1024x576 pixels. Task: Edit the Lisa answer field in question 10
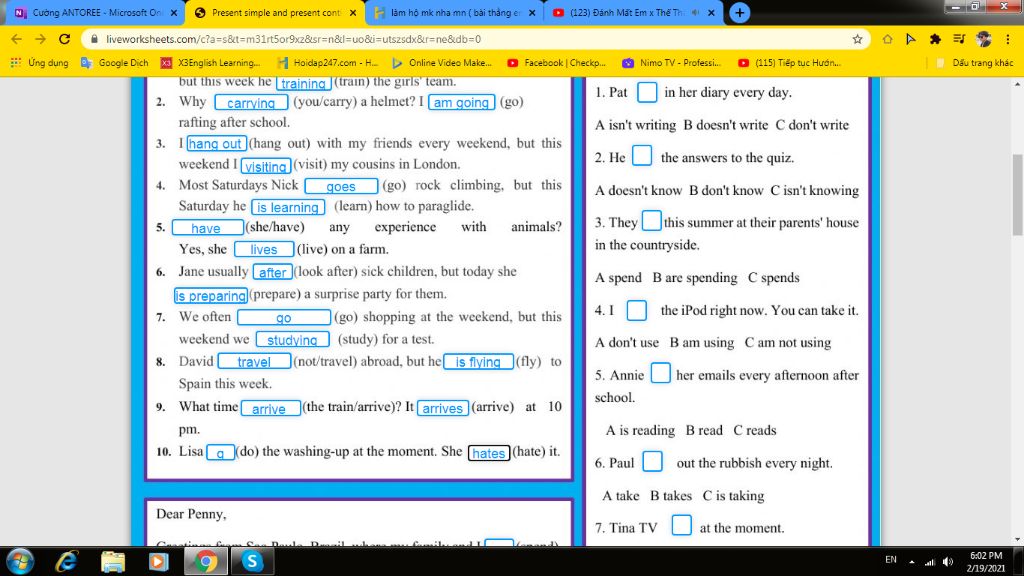[x=221, y=453]
